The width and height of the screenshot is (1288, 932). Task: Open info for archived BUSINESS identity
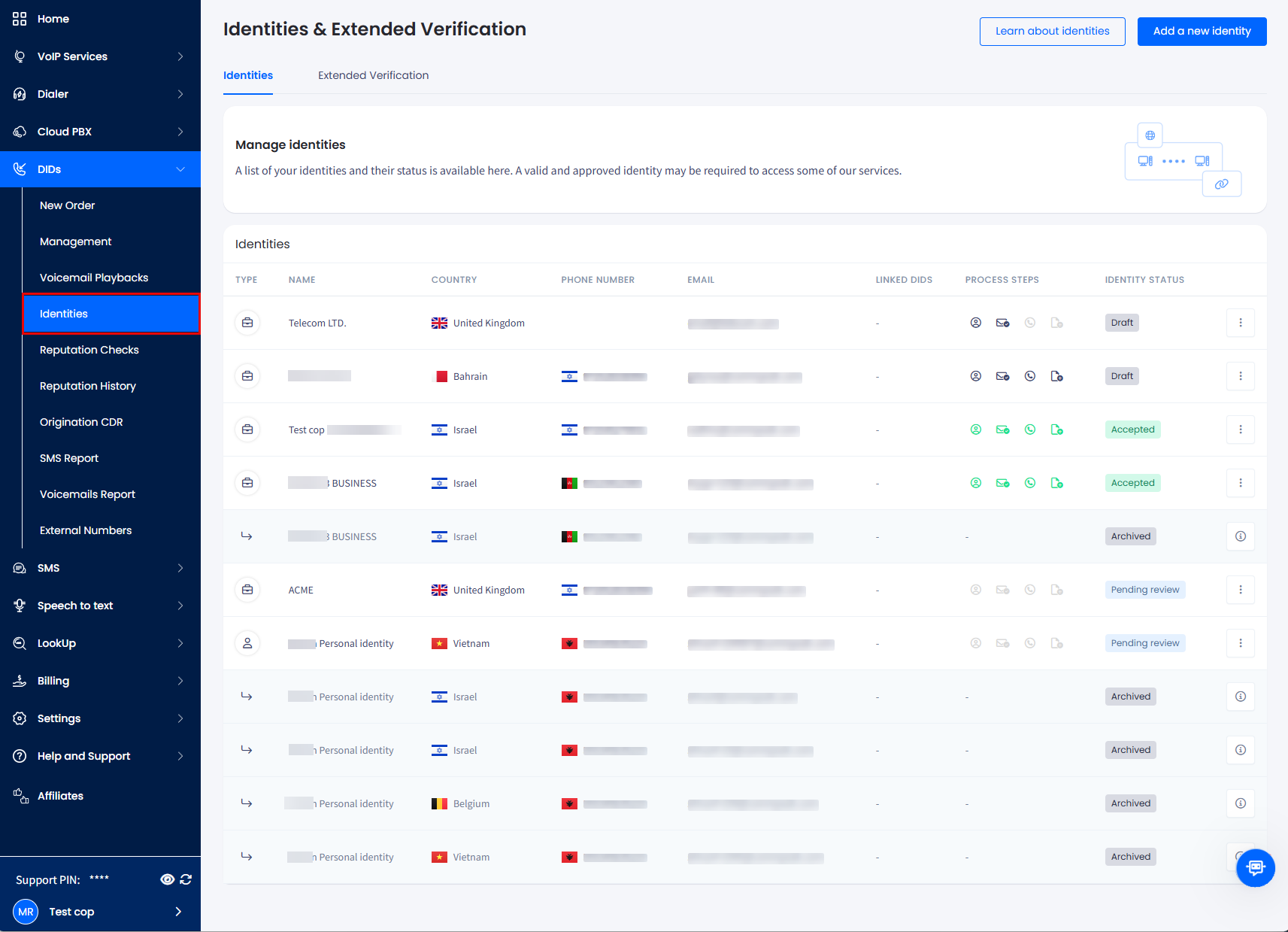[x=1241, y=536]
